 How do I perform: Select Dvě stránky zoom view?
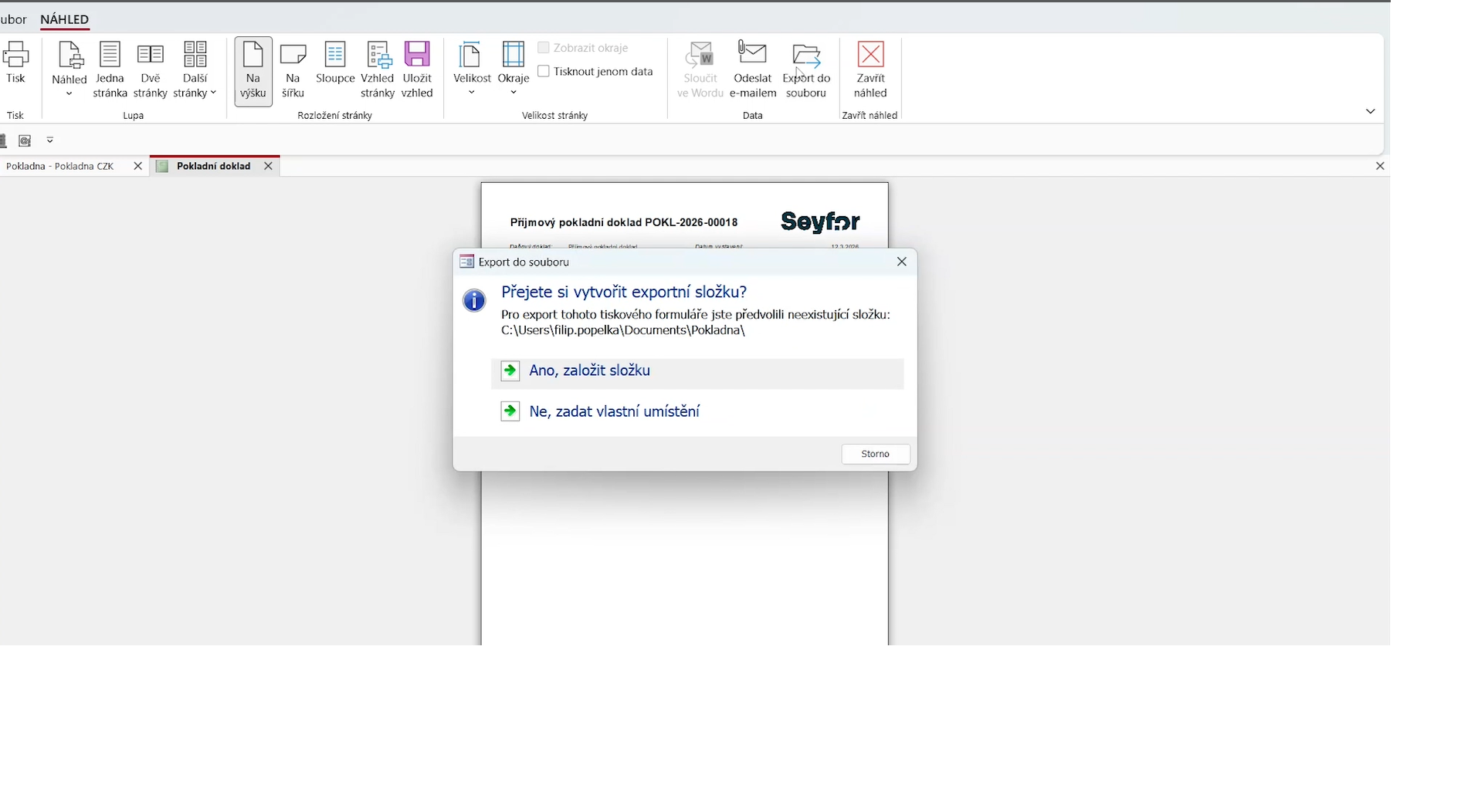click(150, 69)
